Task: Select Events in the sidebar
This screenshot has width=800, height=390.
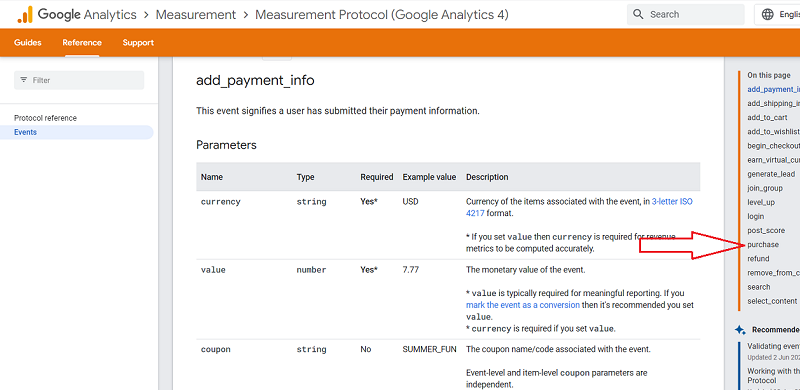Action: coord(77,132)
